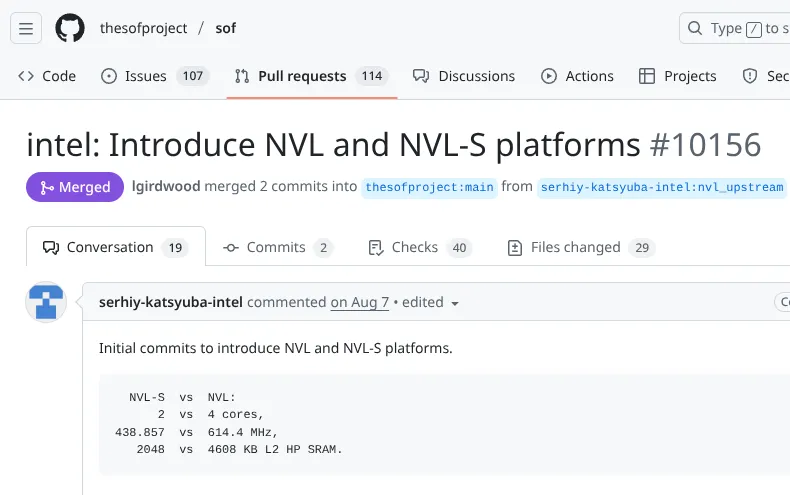Click serhiy-katsyuba-intel's avatar image
Viewport: 790px width, 495px height.
click(46, 301)
